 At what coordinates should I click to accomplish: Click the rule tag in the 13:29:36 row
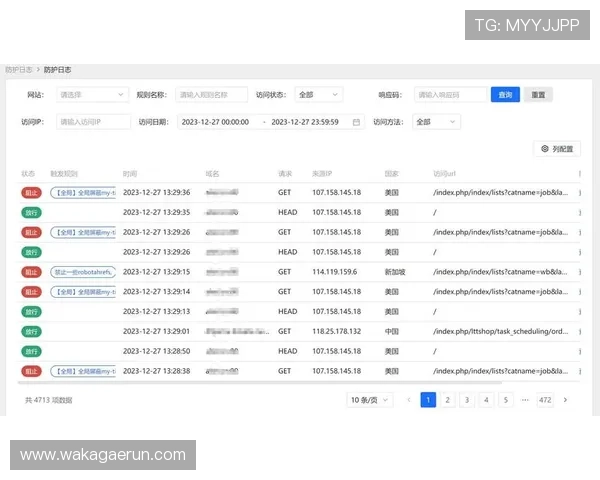[83, 193]
